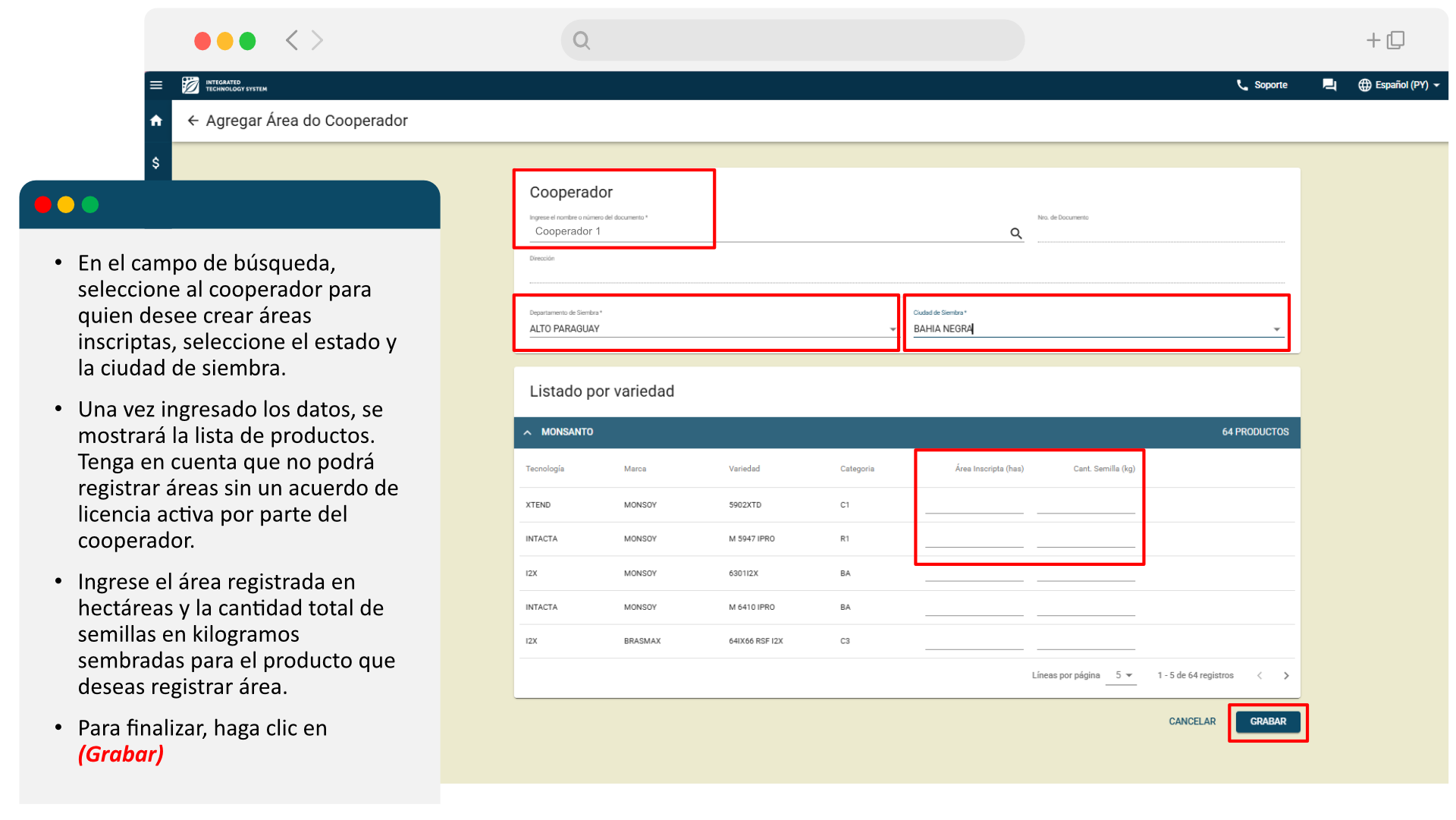1456x820 pixels.
Task: Click the Marca column header
Action: point(635,469)
